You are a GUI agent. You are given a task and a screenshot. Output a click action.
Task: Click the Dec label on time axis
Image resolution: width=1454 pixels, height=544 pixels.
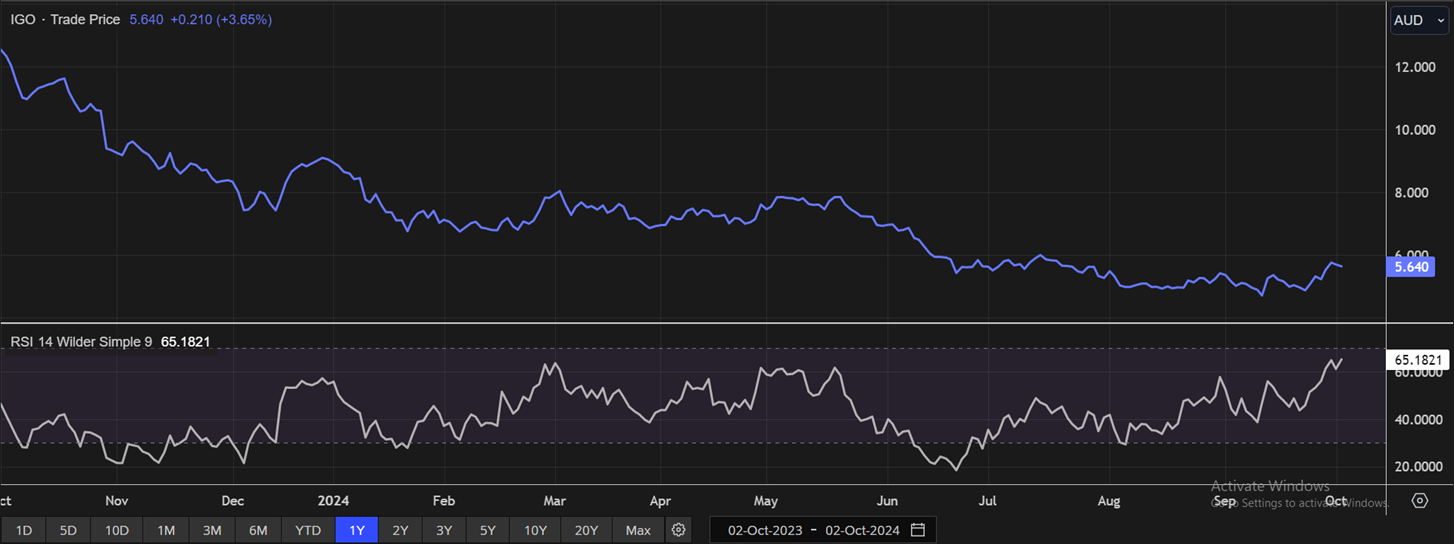[233, 500]
